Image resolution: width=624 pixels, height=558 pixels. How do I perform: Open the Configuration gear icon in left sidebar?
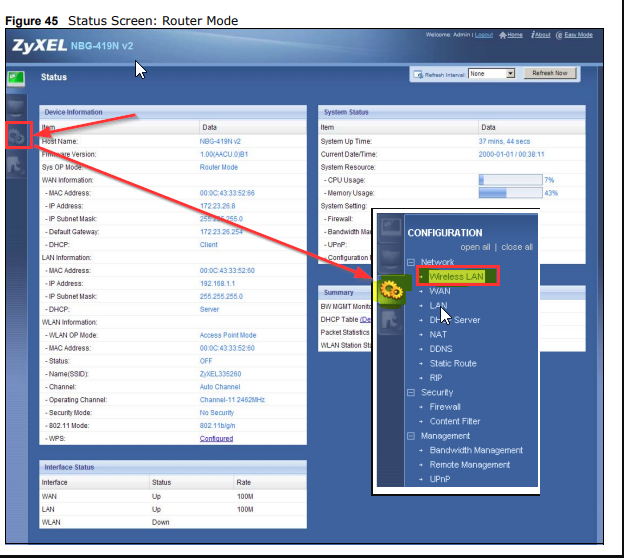coord(17,136)
